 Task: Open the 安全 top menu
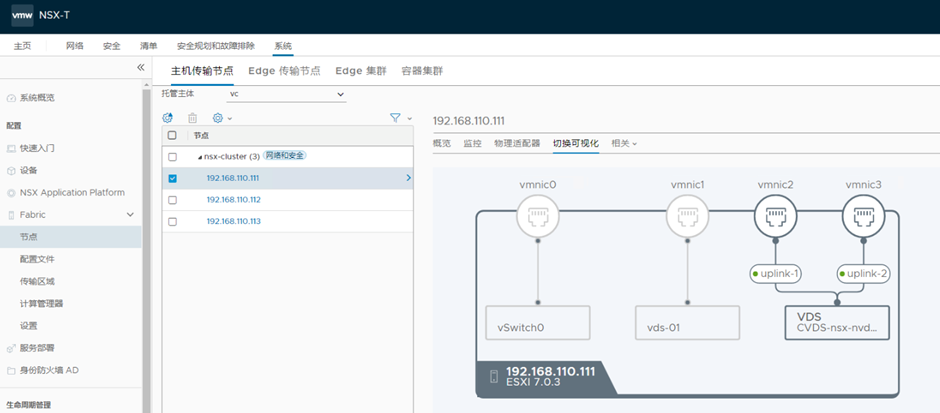(x=112, y=46)
